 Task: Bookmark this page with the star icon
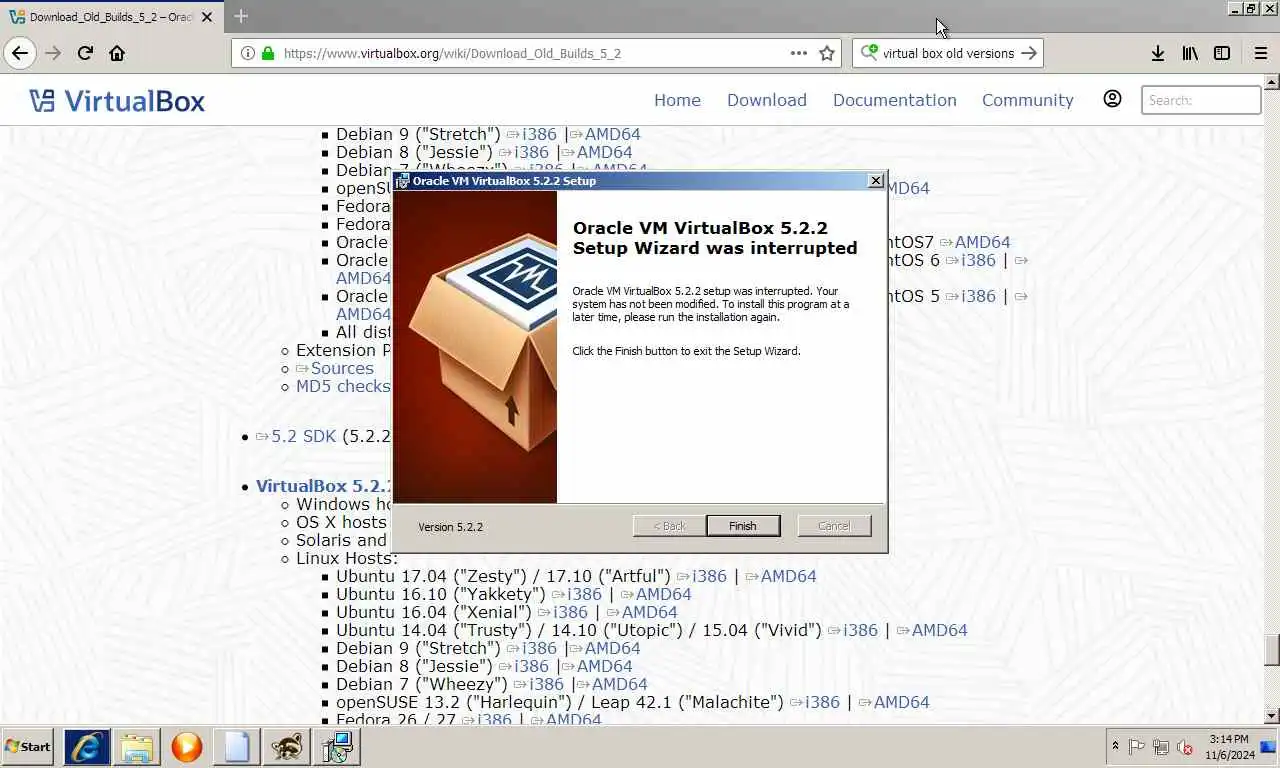[x=827, y=53]
